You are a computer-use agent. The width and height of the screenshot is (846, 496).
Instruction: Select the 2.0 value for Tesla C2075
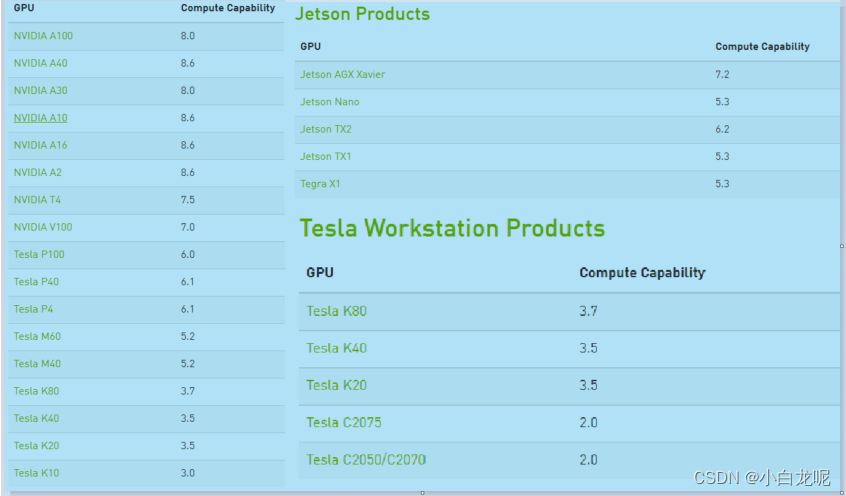pyautogui.click(x=589, y=423)
